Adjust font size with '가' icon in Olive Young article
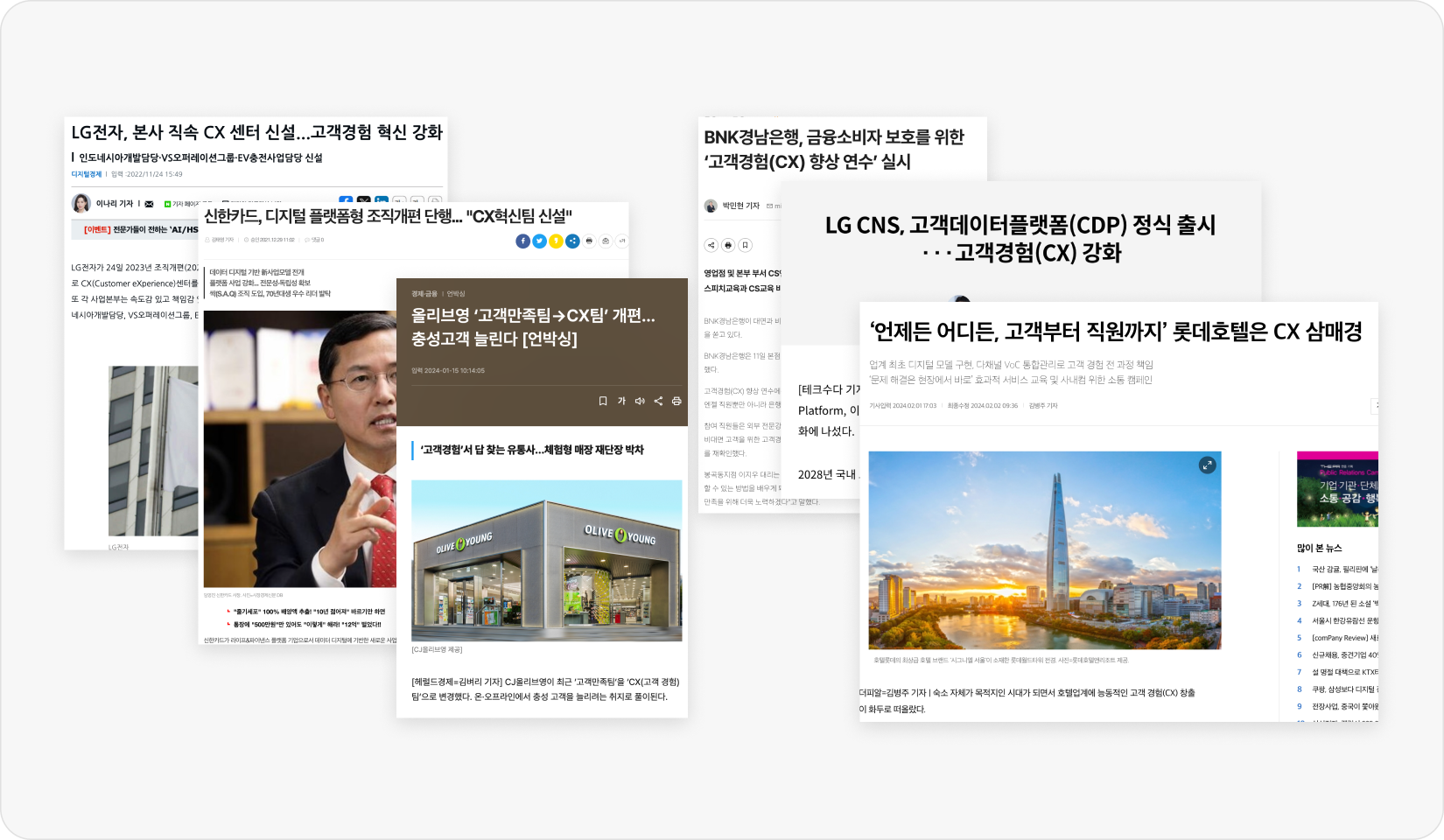Screen dimensions: 1444x840 click(621, 401)
